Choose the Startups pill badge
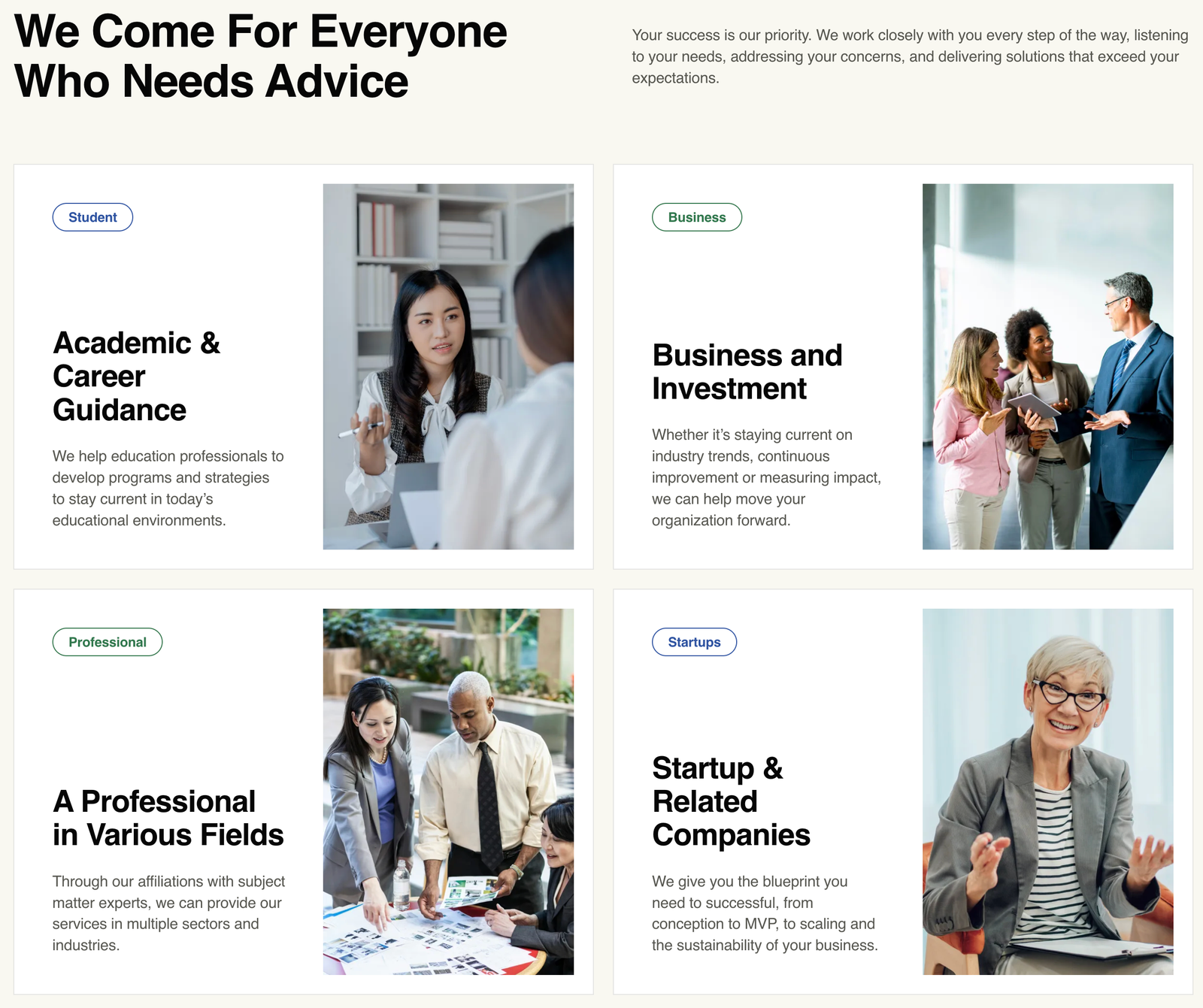Image resolution: width=1203 pixels, height=1008 pixels. pos(694,642)
